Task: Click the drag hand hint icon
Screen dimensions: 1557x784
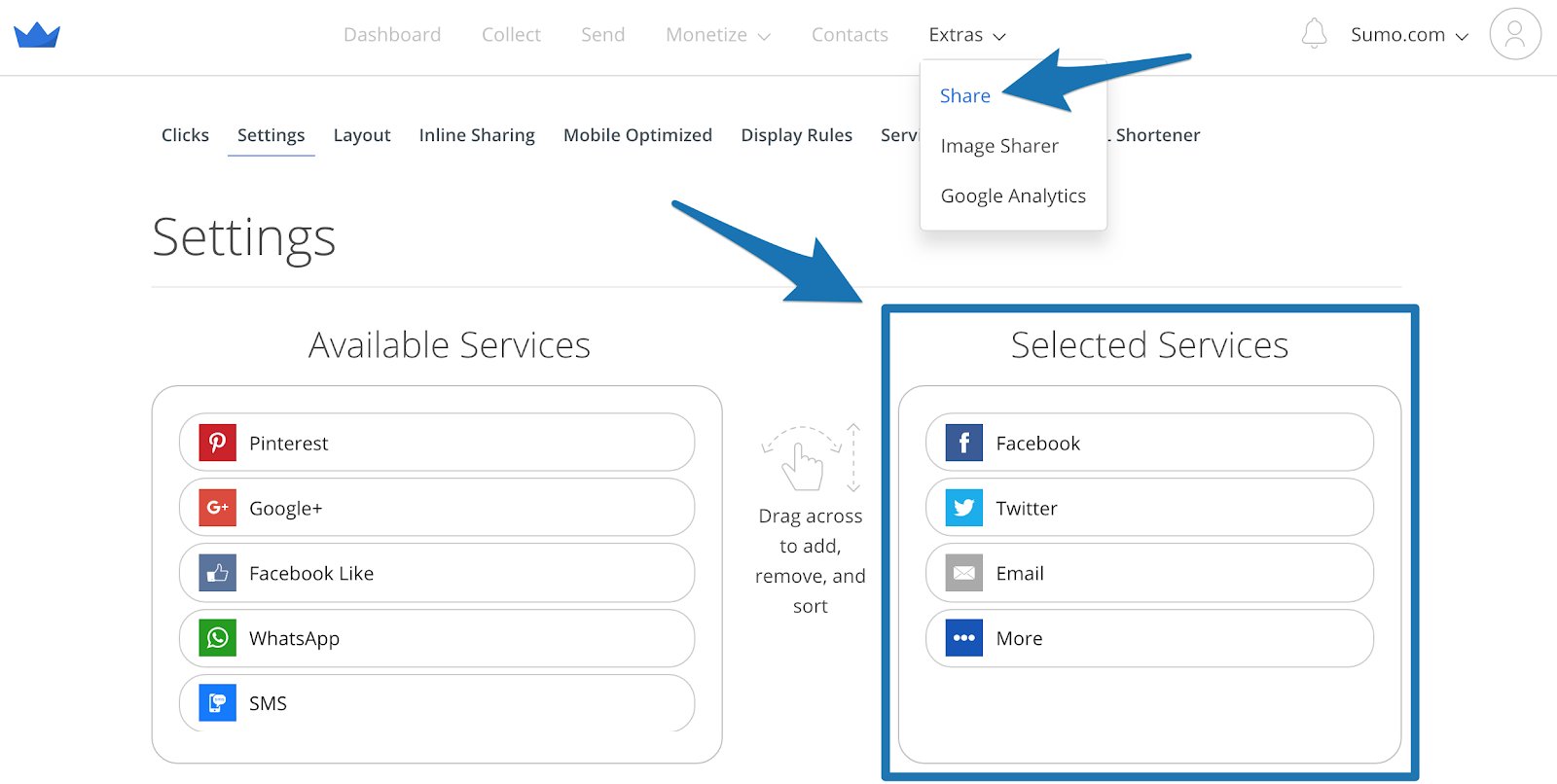Action: pos(810,457)
